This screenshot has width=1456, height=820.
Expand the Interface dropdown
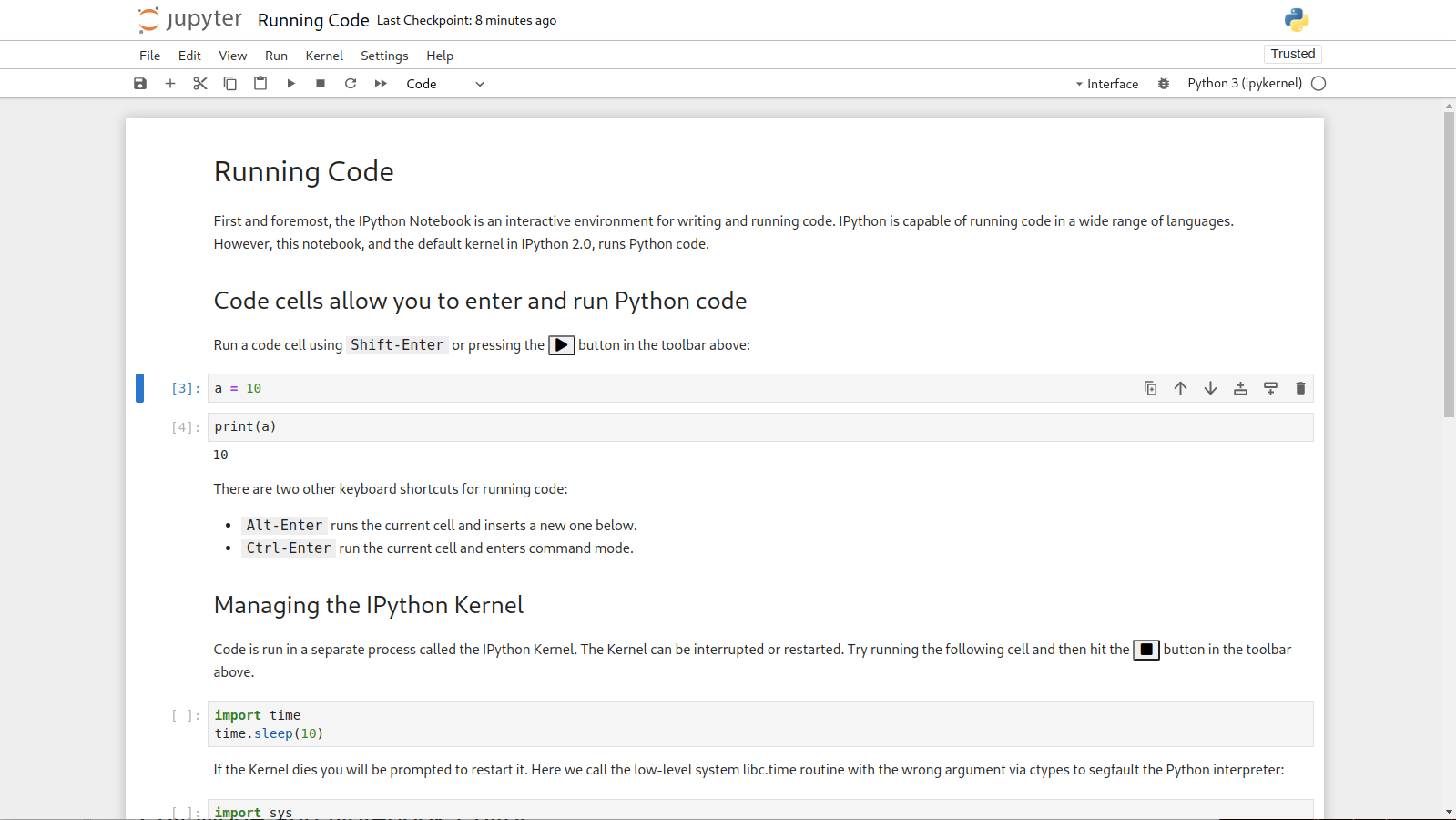pyautogui.click(x=1106, y=84)
